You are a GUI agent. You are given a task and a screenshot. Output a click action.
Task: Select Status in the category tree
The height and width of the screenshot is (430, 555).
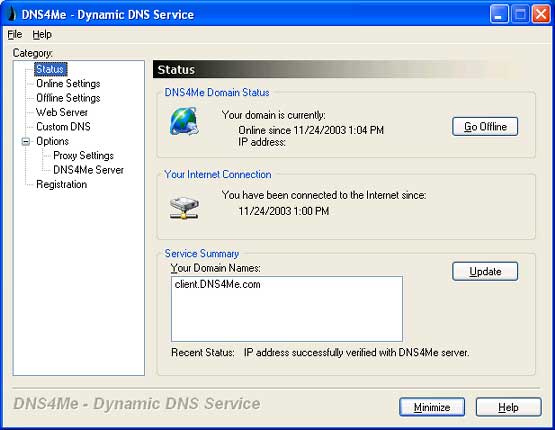tap(50, 69)
